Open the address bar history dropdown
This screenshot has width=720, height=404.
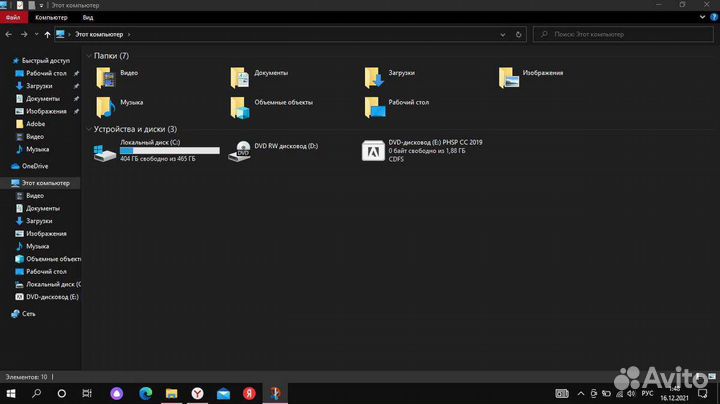tap(505, 34)
